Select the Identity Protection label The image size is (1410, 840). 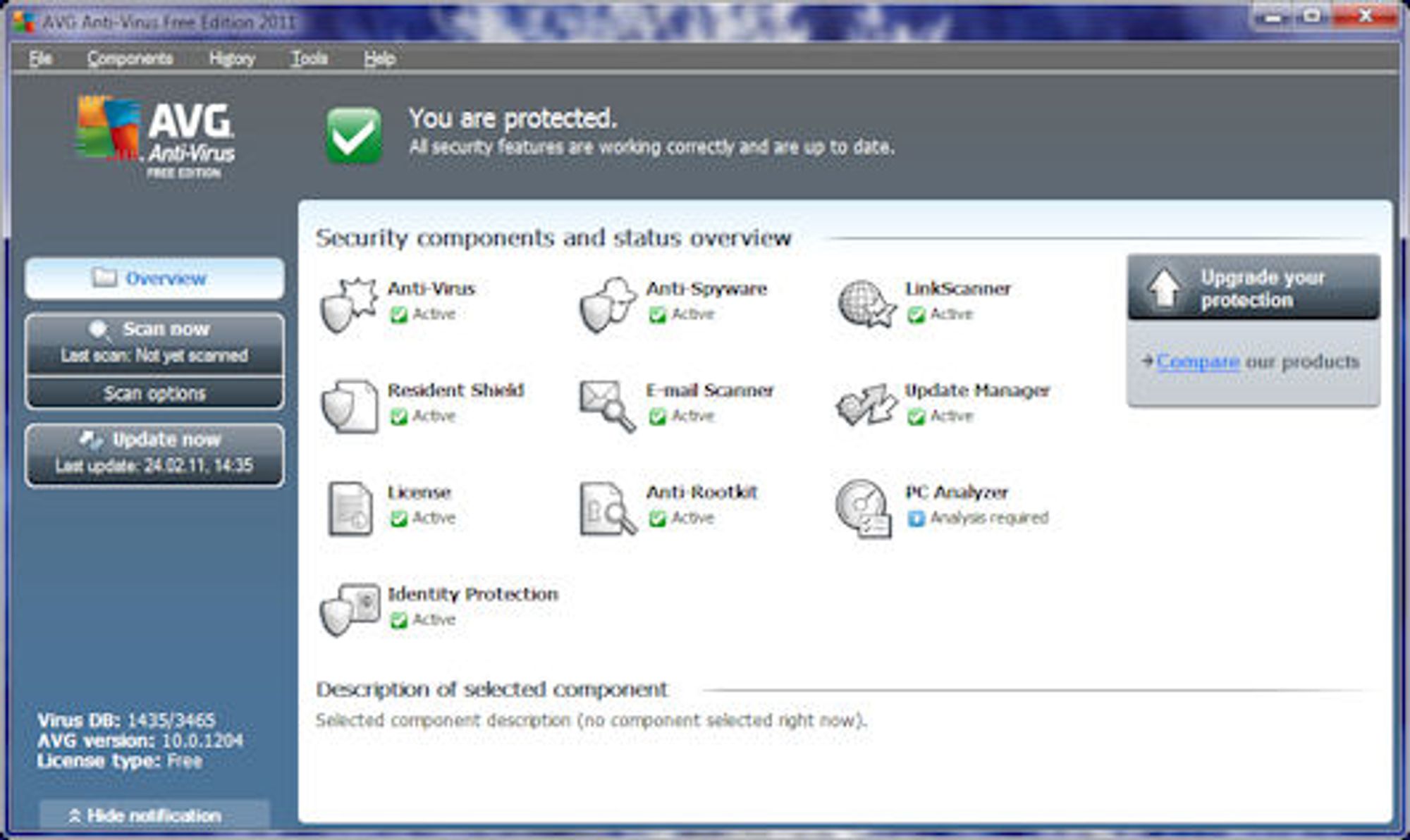pyautogui.click(x=473, y=595)
